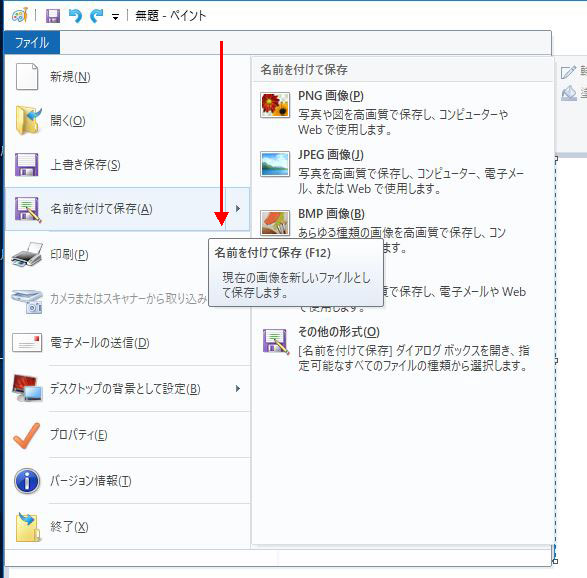Click バージョン情報(T) info icon
The image size is (587, 578).
[x=27, y=481]
